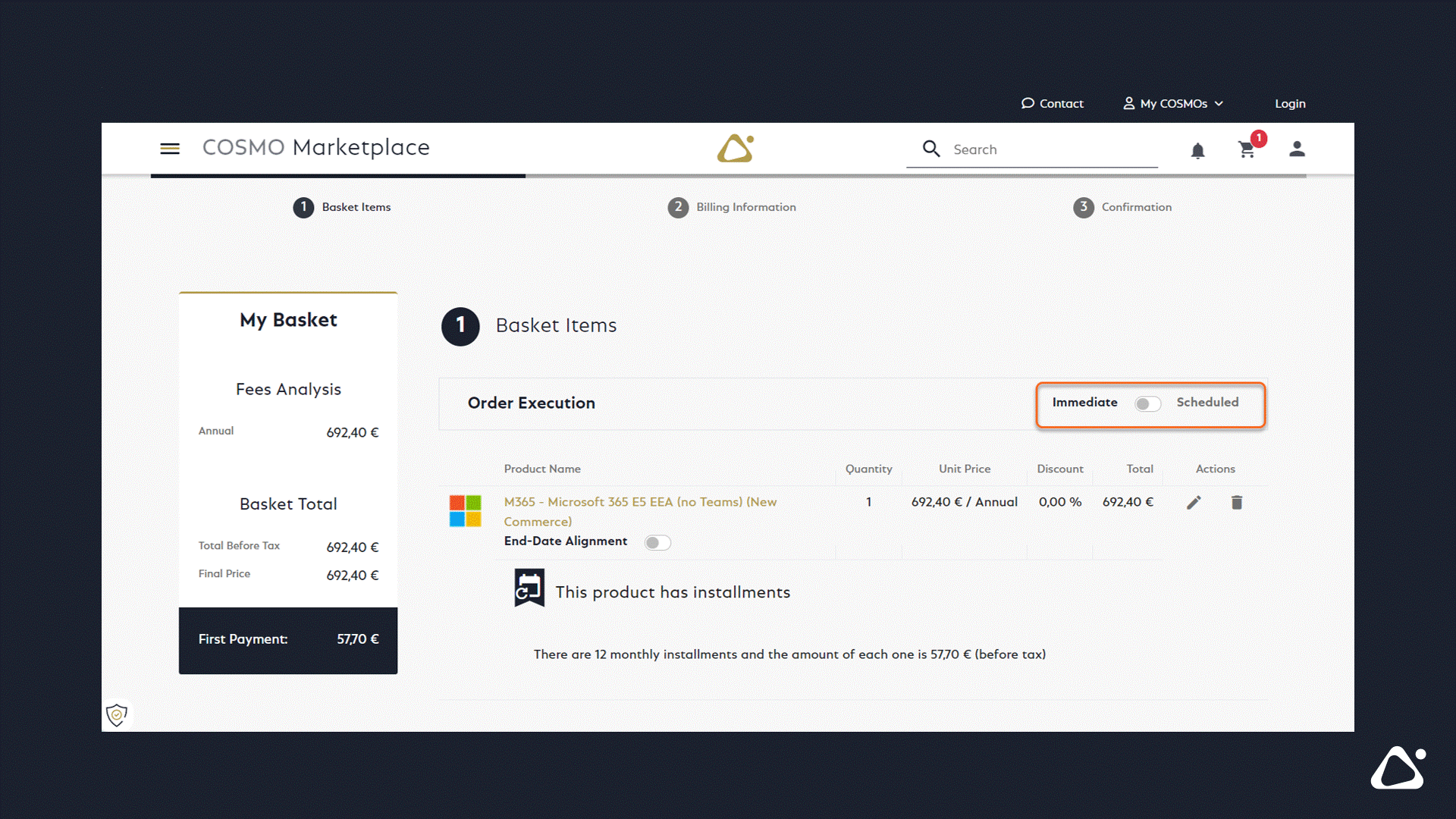Toggle the End-Date Alignment switch

pyautogui.click(x=657, y=541)
